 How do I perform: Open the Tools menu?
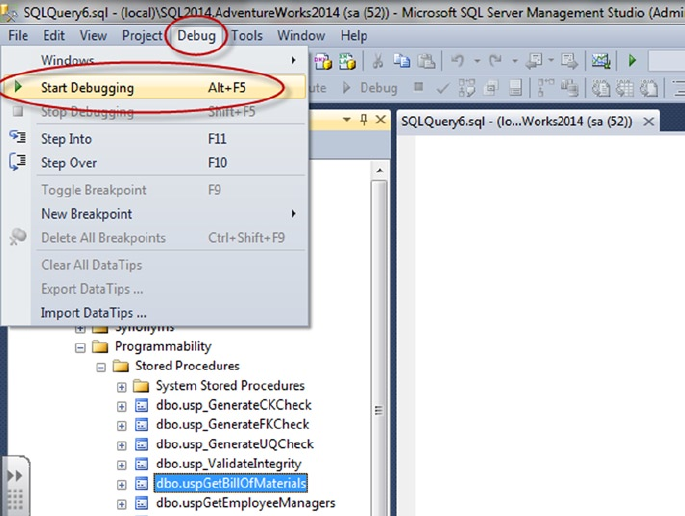247,35
